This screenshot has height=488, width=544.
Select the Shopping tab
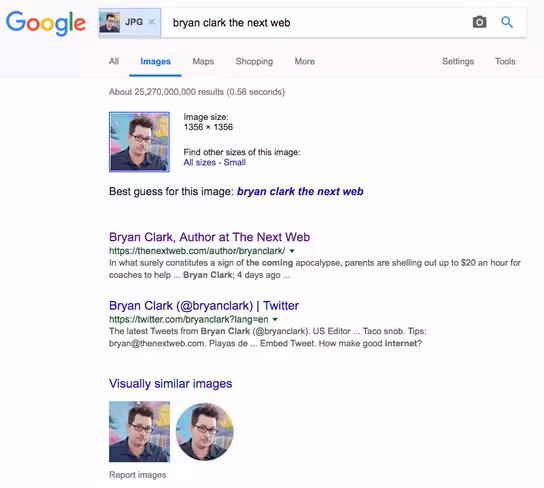click(x=254, y=61)
